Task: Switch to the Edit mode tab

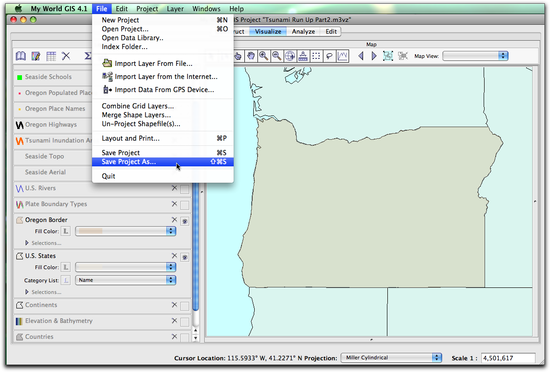Action: (331, 32)
